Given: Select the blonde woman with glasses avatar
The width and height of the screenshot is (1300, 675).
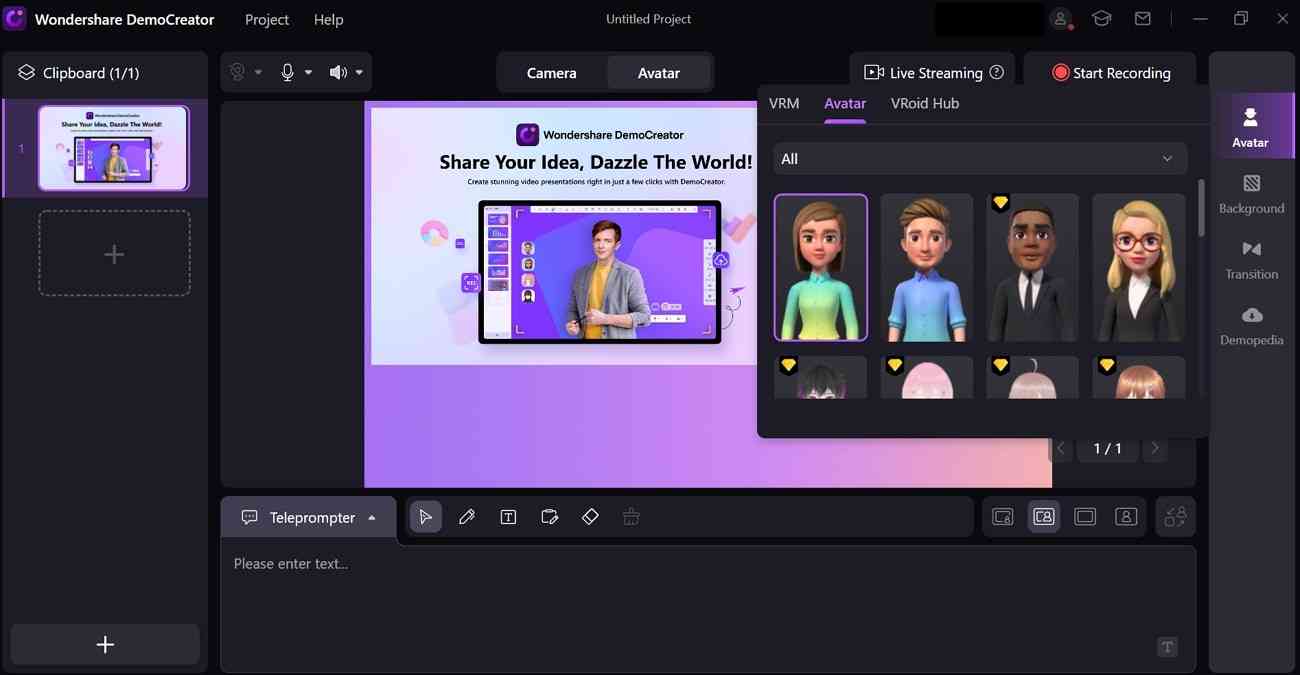Looking at the screenshot, I should (x=1138, y=267).
